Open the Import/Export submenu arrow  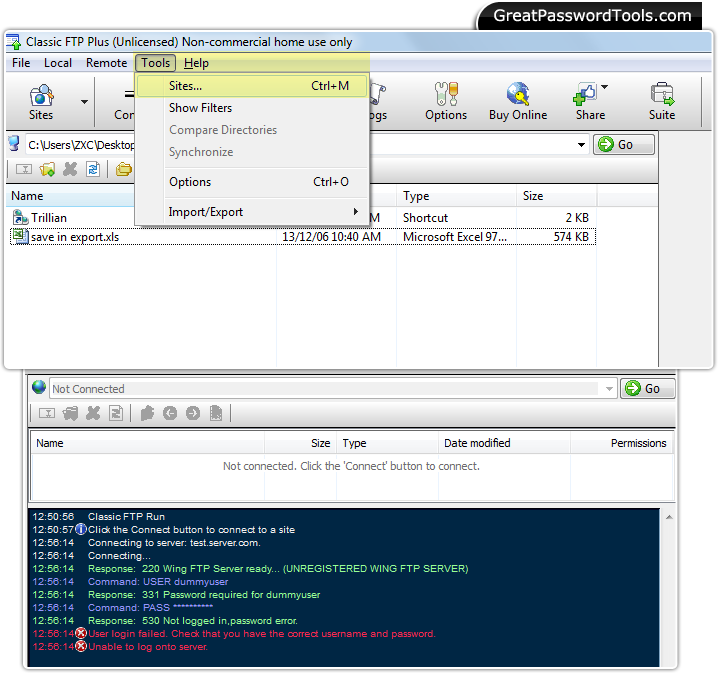355,212
